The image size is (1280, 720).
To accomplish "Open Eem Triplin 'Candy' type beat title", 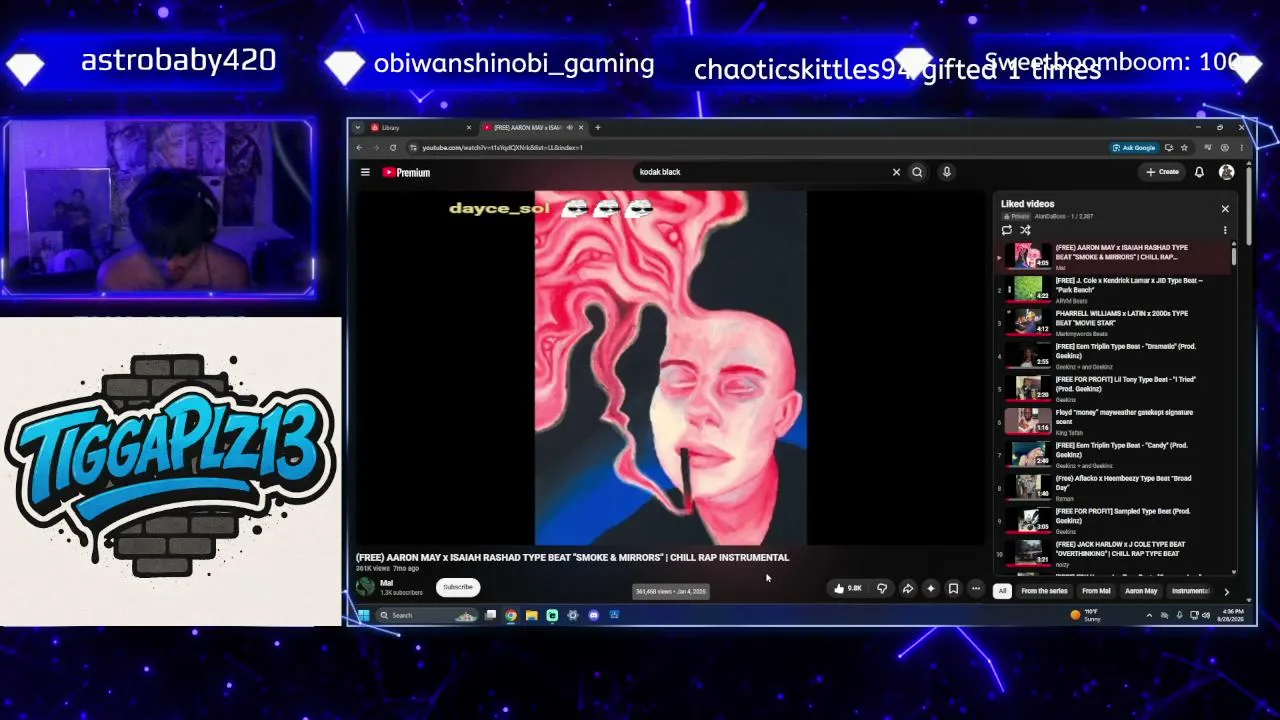I will click(x=1121, y=450).
